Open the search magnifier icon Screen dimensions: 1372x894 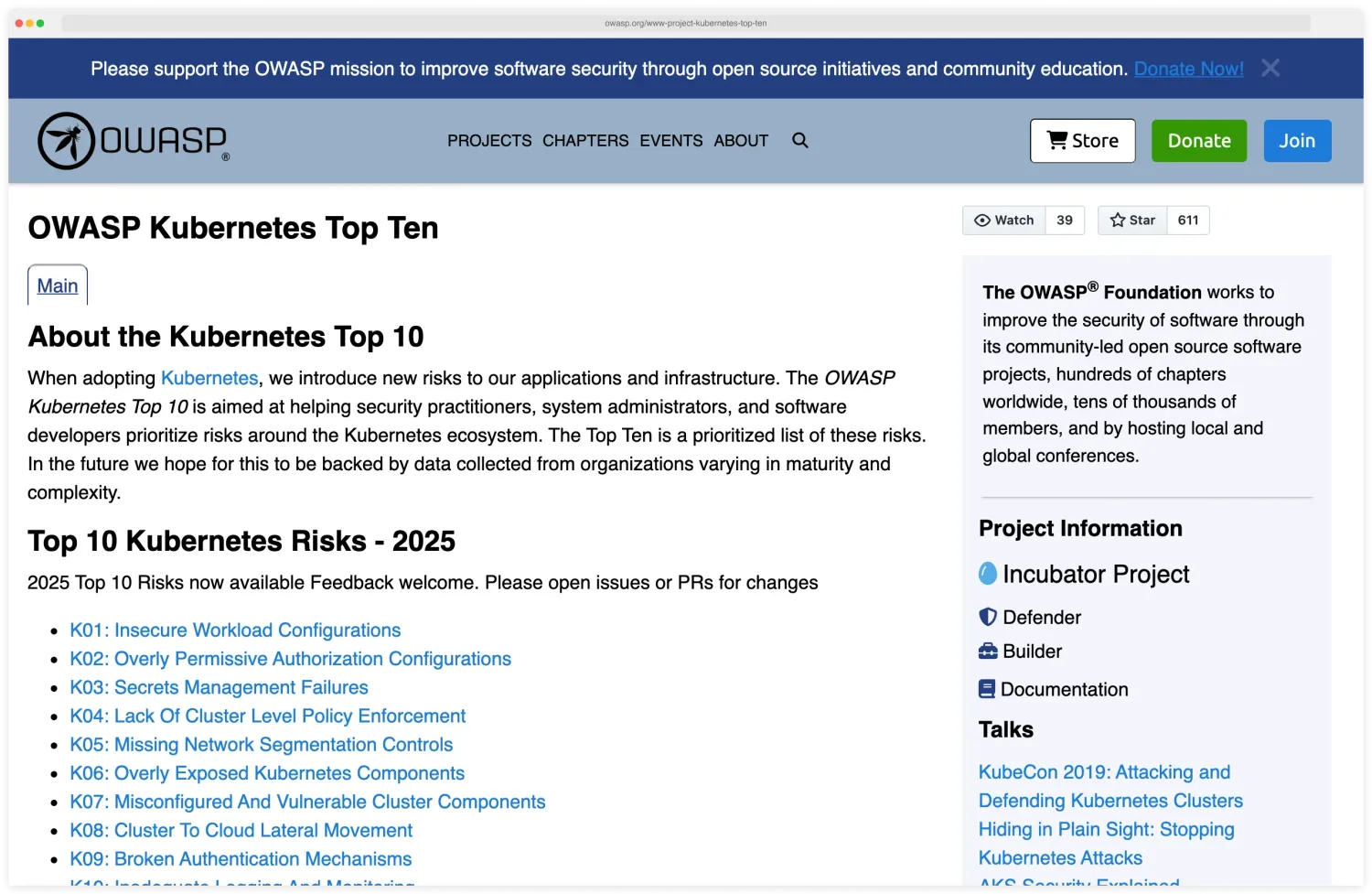(800, 141)
